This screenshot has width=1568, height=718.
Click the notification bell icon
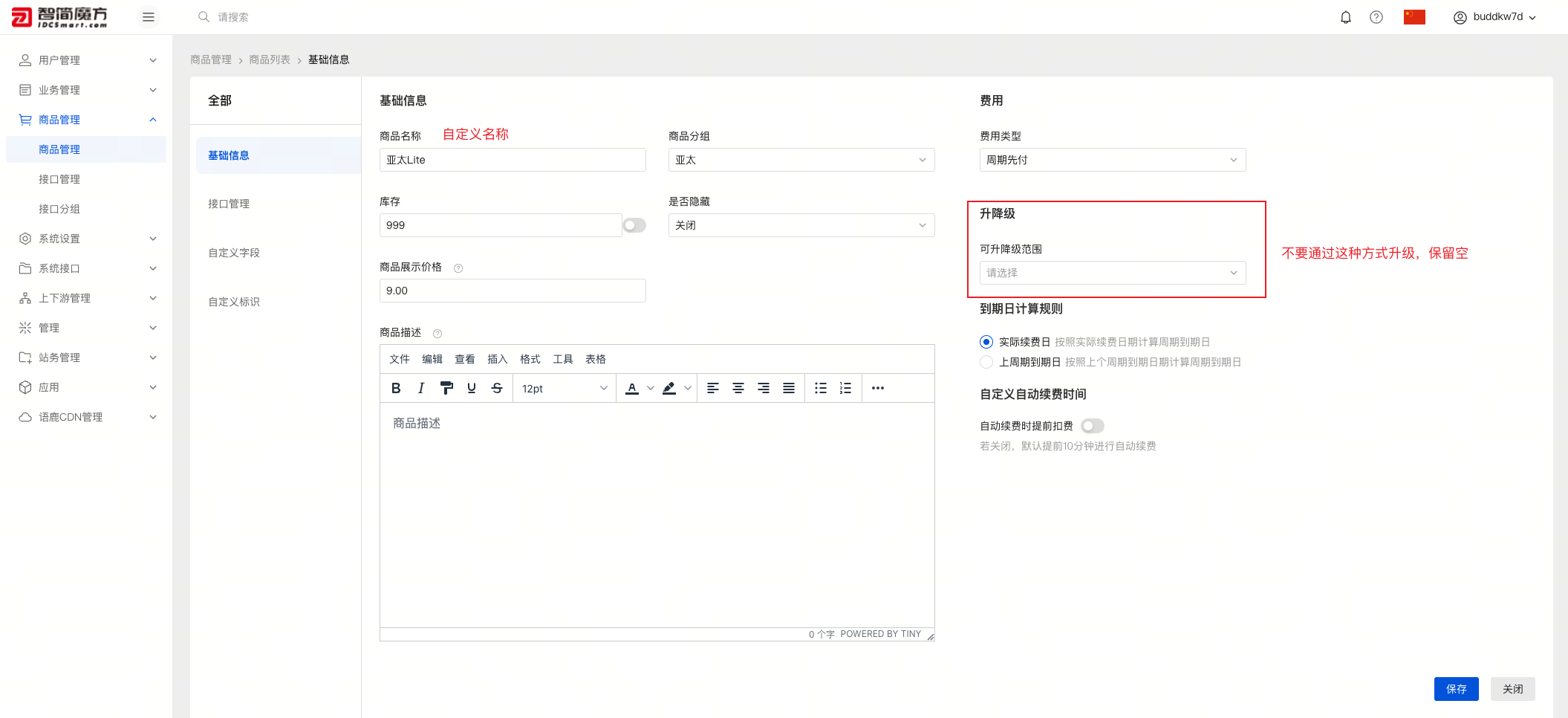click(1345, 17)
